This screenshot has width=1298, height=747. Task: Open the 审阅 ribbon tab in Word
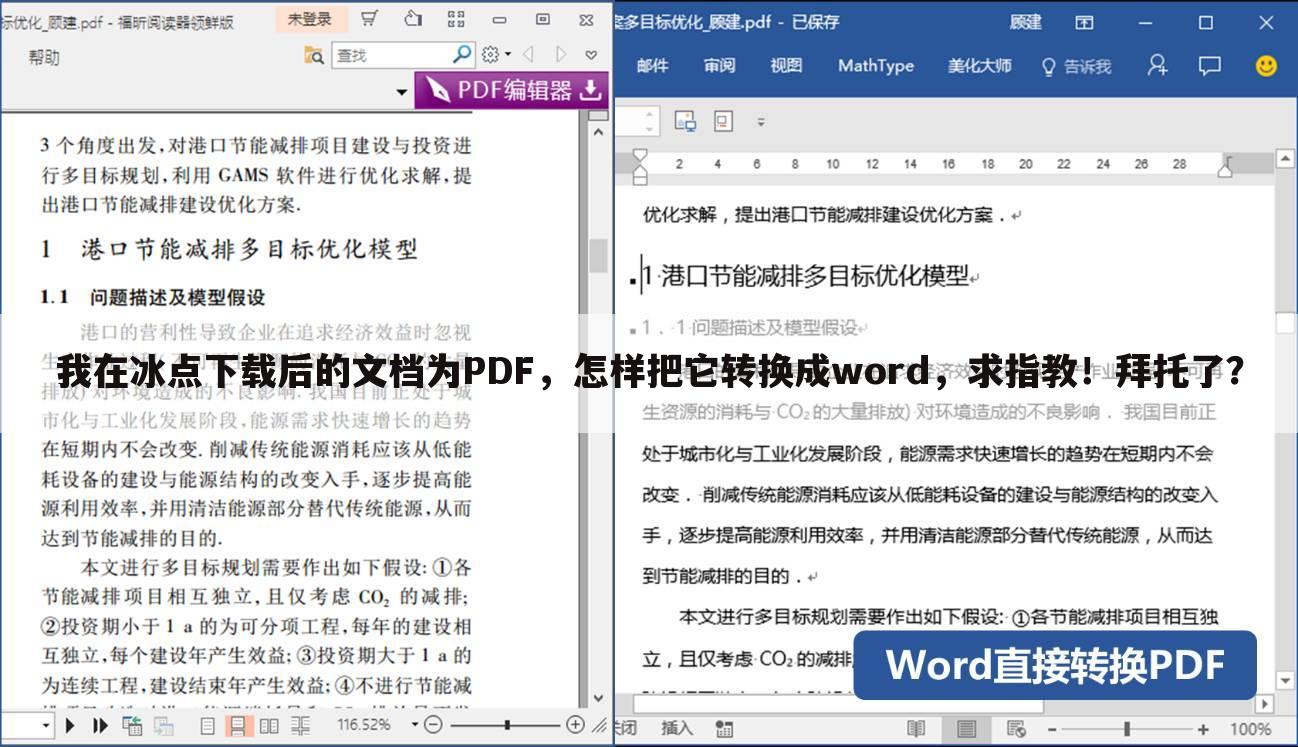[x=719, y=66]
